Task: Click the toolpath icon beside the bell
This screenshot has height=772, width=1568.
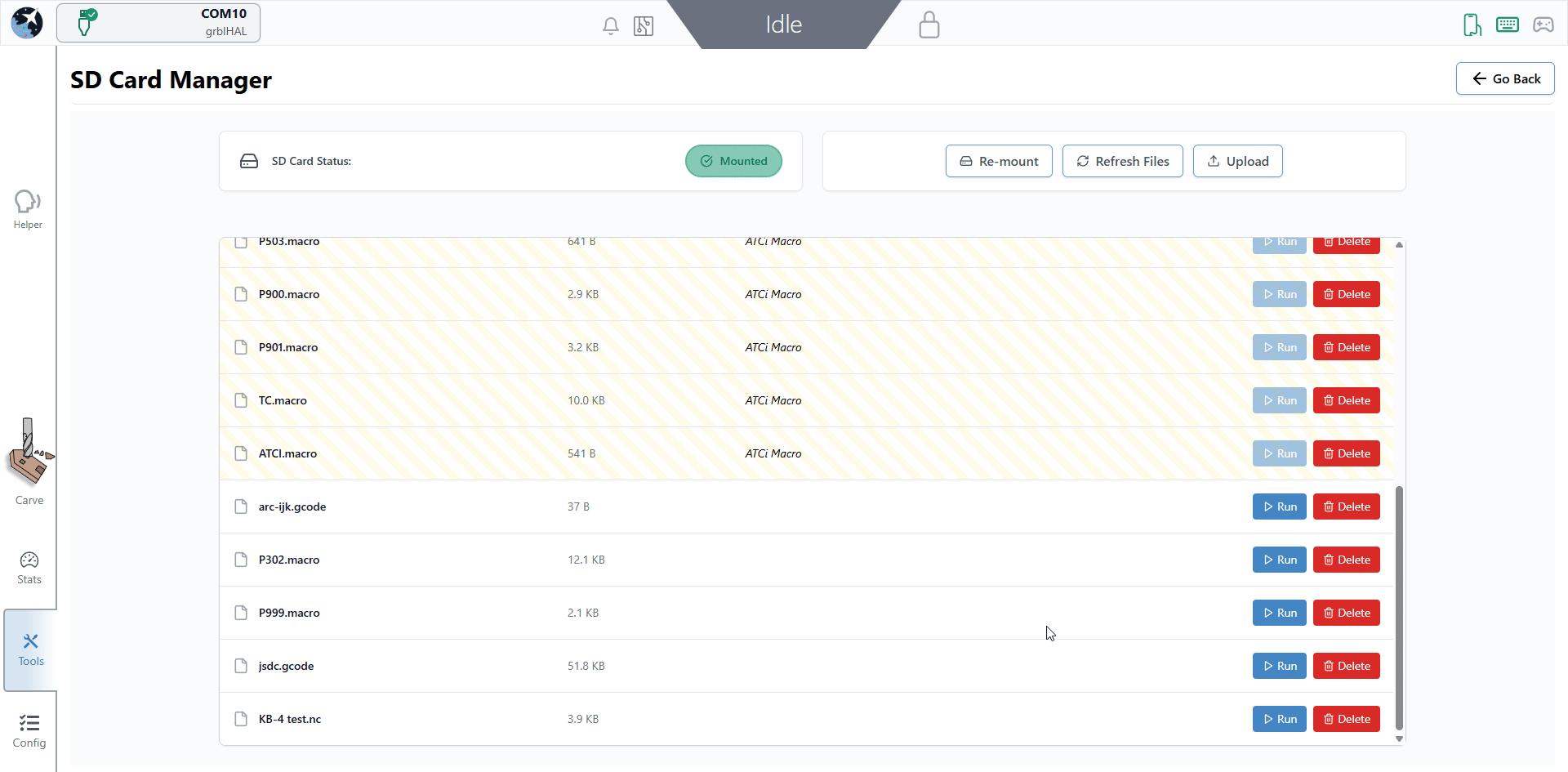Action: (644, 26)
